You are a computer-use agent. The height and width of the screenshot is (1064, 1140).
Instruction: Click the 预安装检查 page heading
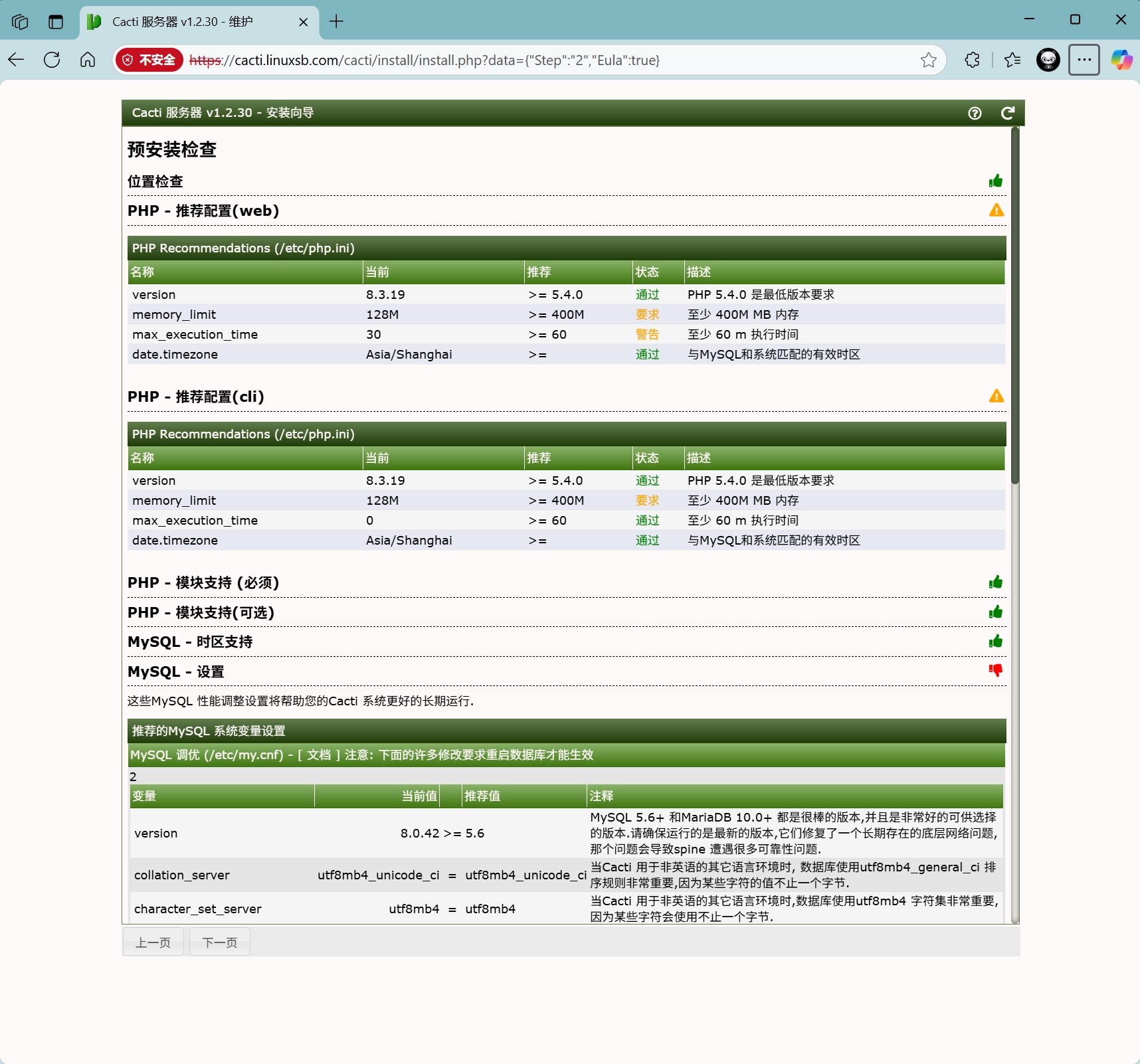tap(172, 149)
